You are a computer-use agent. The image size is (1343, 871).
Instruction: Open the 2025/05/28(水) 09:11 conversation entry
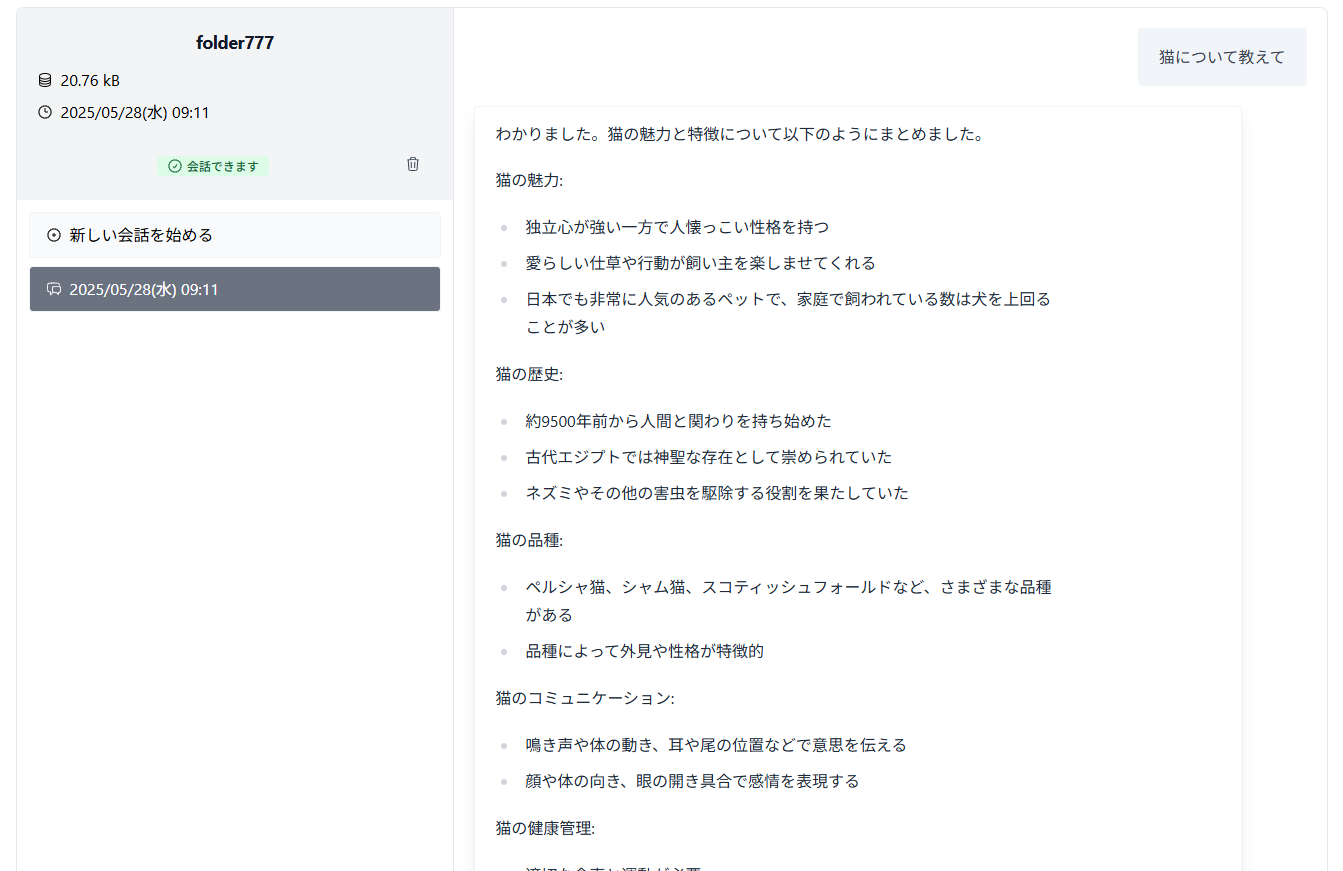pyautogui.click(x=235, y=289)
